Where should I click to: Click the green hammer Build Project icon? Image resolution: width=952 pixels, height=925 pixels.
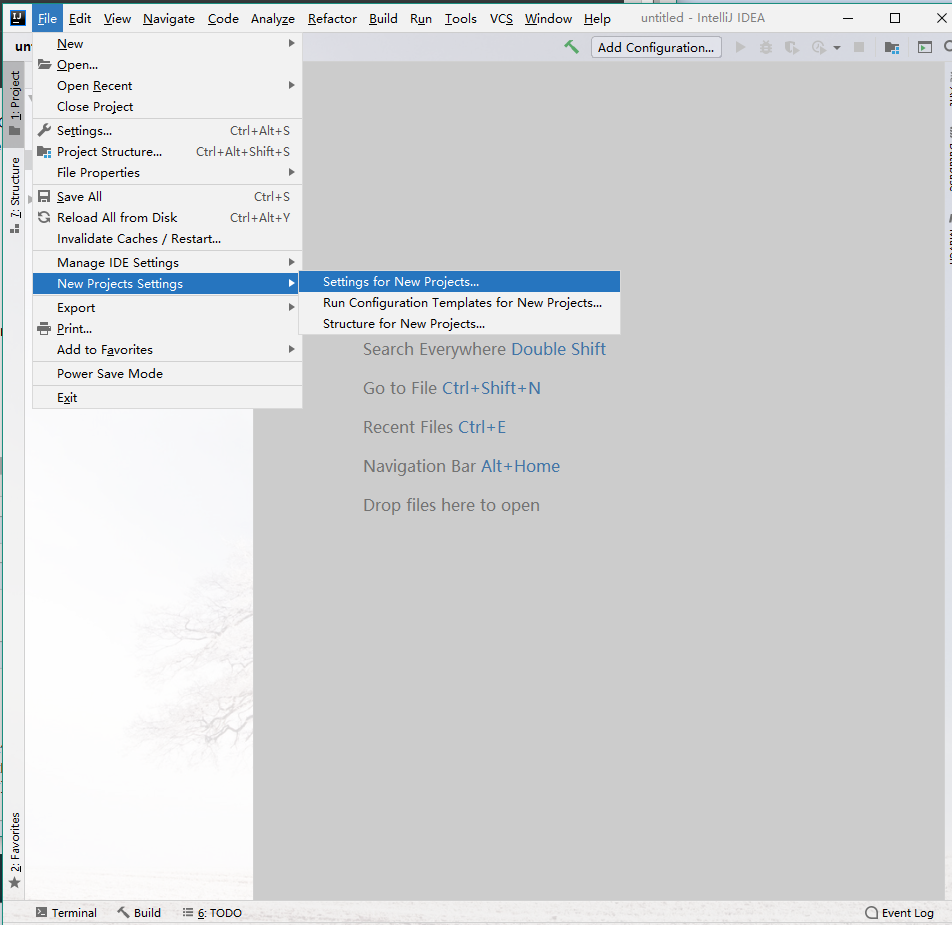coord(571,47)
